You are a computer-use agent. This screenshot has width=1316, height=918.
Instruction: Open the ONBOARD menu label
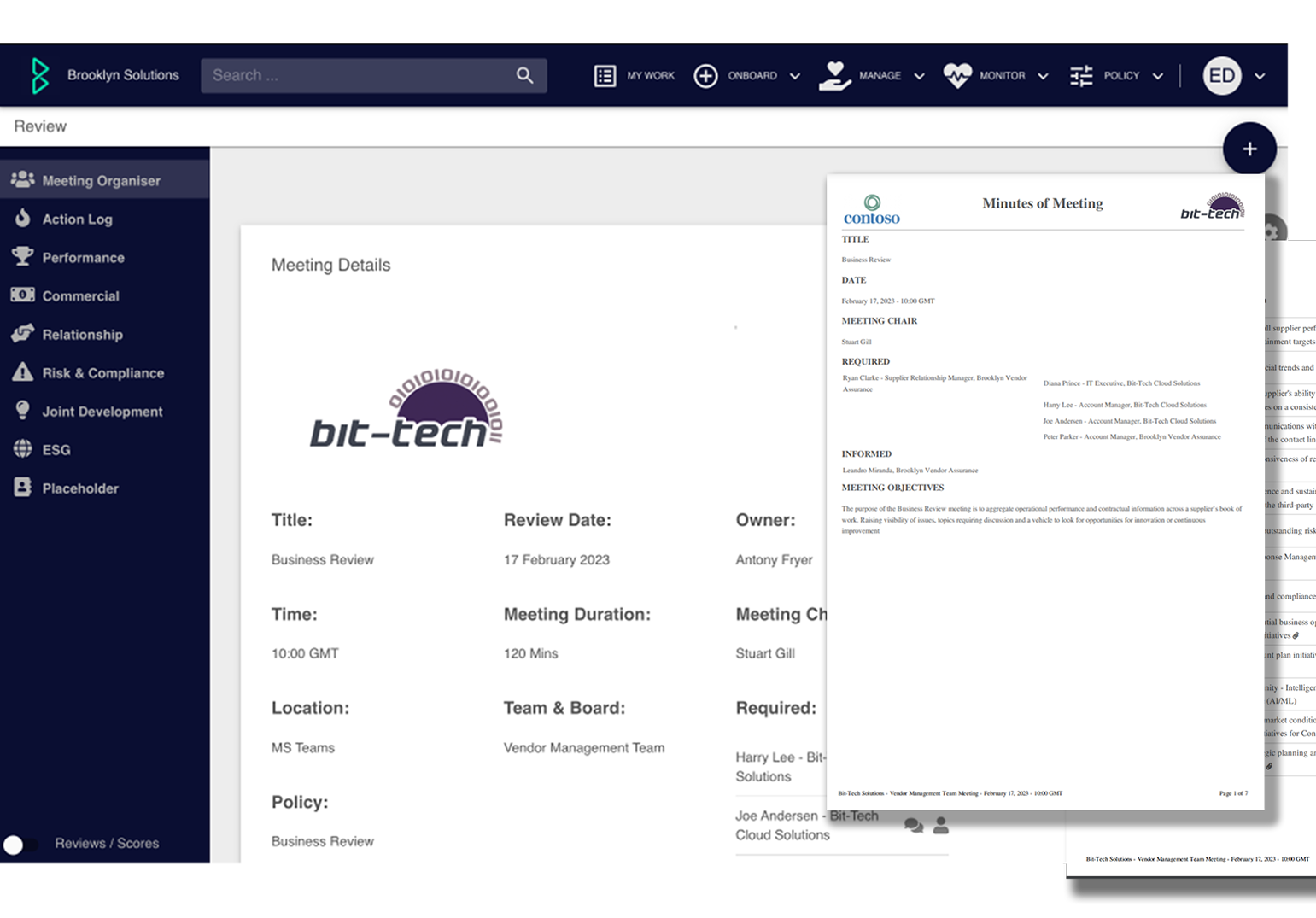coord(752,76)
